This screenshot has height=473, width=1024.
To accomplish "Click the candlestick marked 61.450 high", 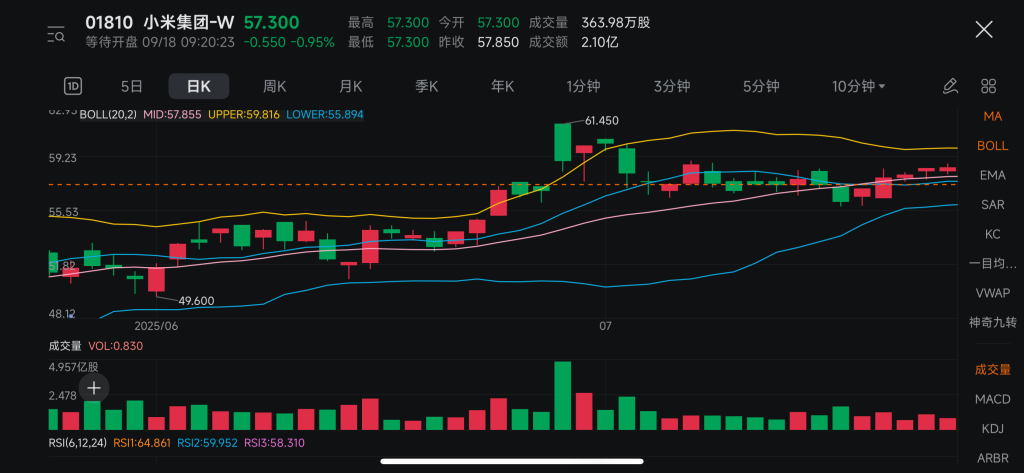I will pyautogui.click(x=562, y=142).
